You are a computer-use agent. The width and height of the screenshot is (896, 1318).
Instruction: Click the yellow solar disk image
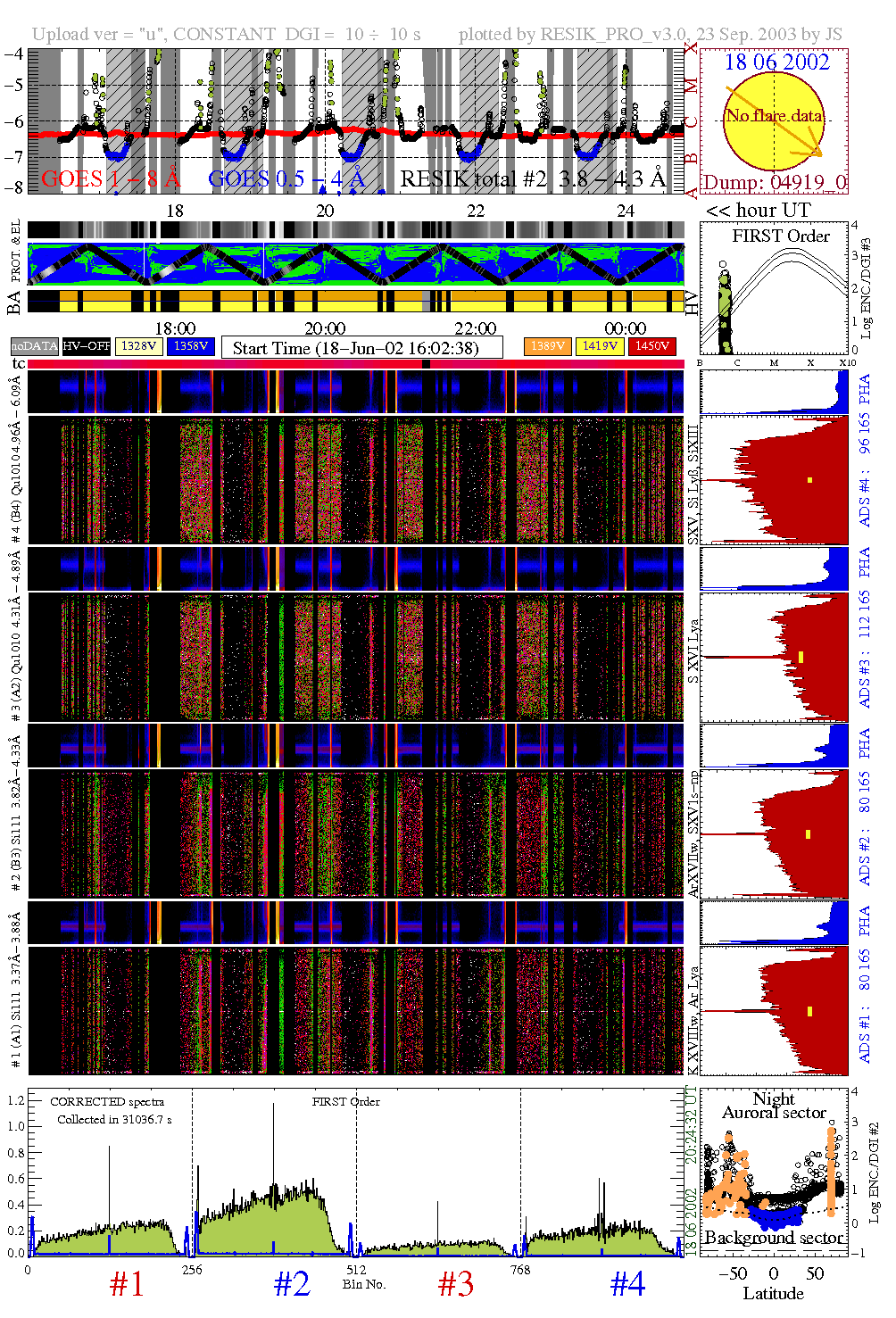(773, 121)
